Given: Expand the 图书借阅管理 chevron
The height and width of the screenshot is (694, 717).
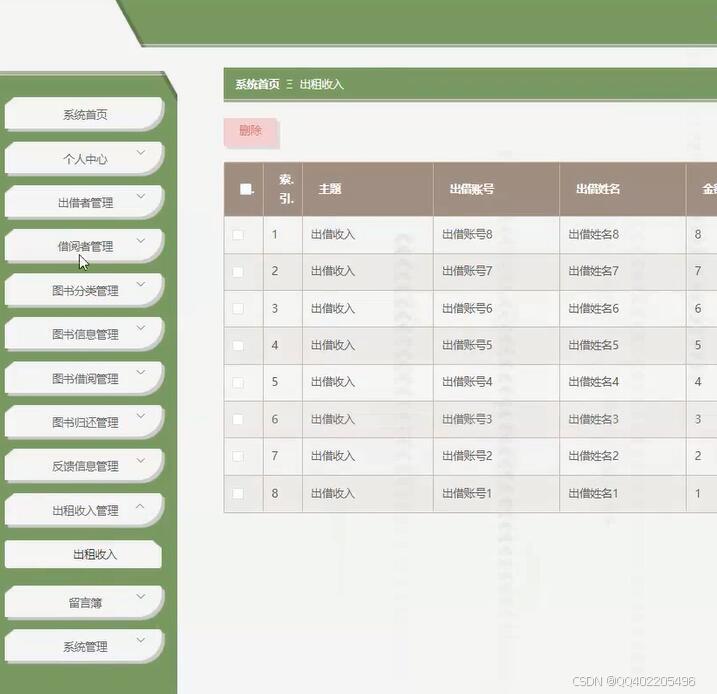Looking at the screenshot, I should 141,372.
